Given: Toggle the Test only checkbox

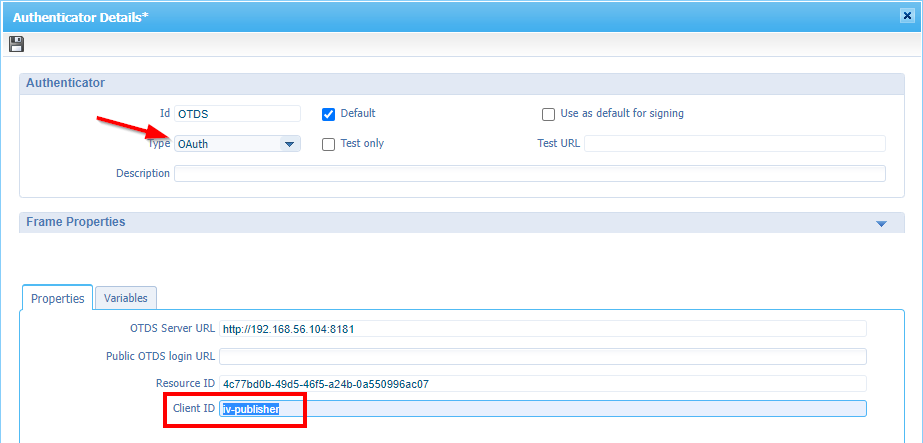Looking at the screenshot, I should coord(328,144).
